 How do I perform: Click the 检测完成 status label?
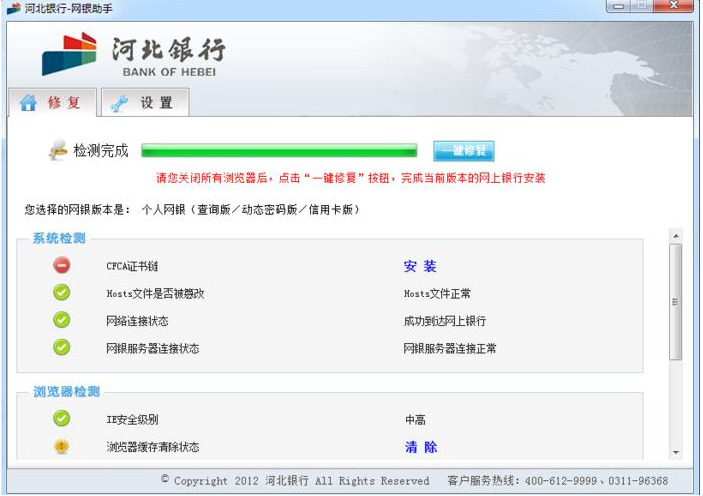(x=101, y=150)
